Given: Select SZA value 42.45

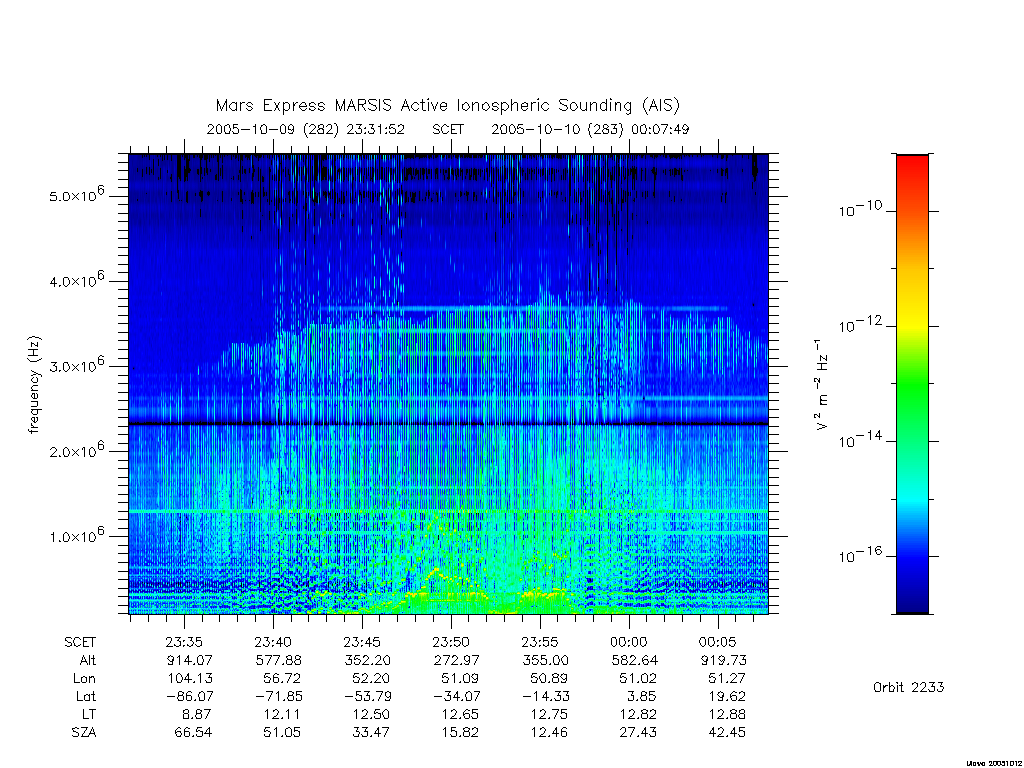Looking at the screenshot, I should [x=727, y=733].
